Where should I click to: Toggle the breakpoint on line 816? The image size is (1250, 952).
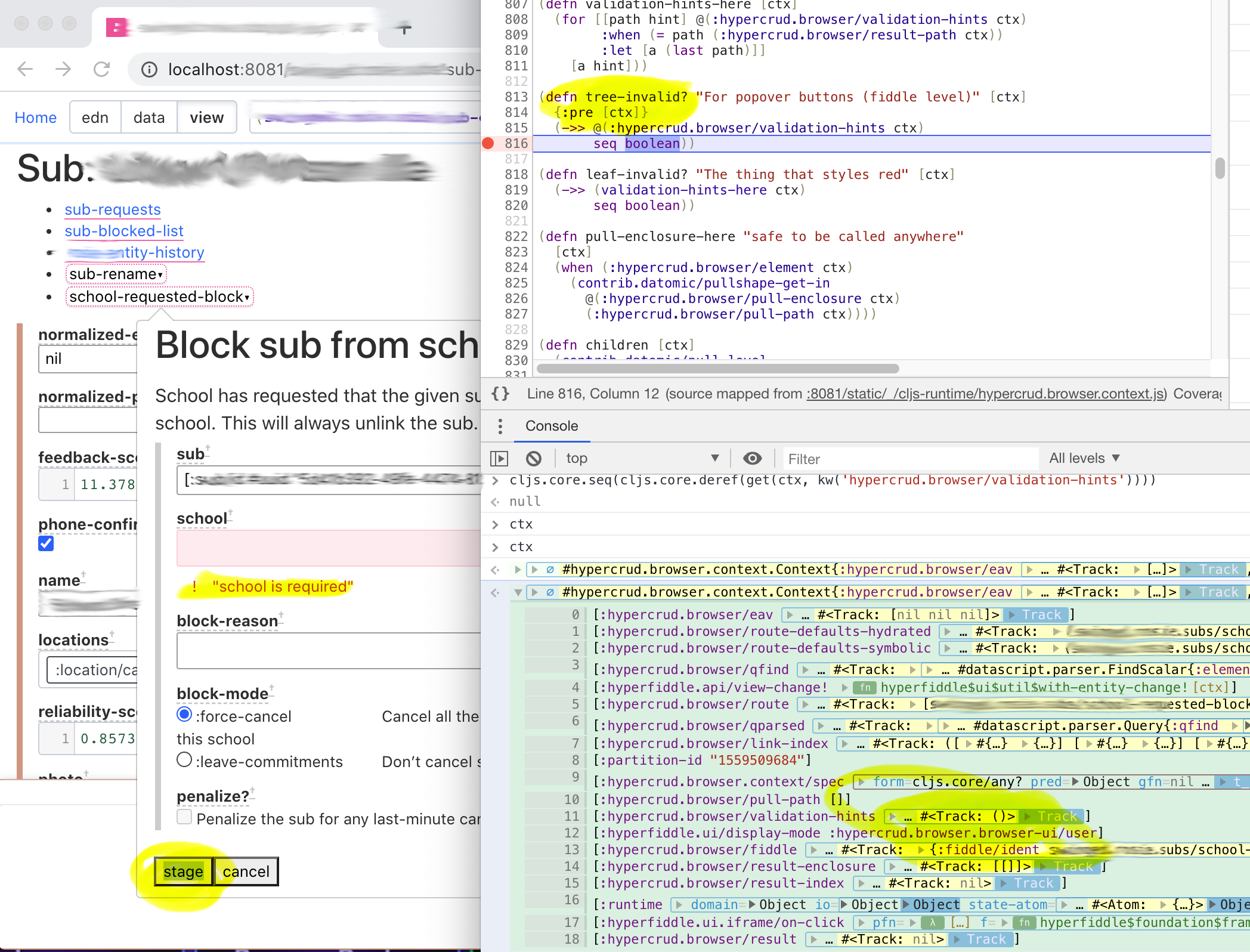[x=488, y=143]
